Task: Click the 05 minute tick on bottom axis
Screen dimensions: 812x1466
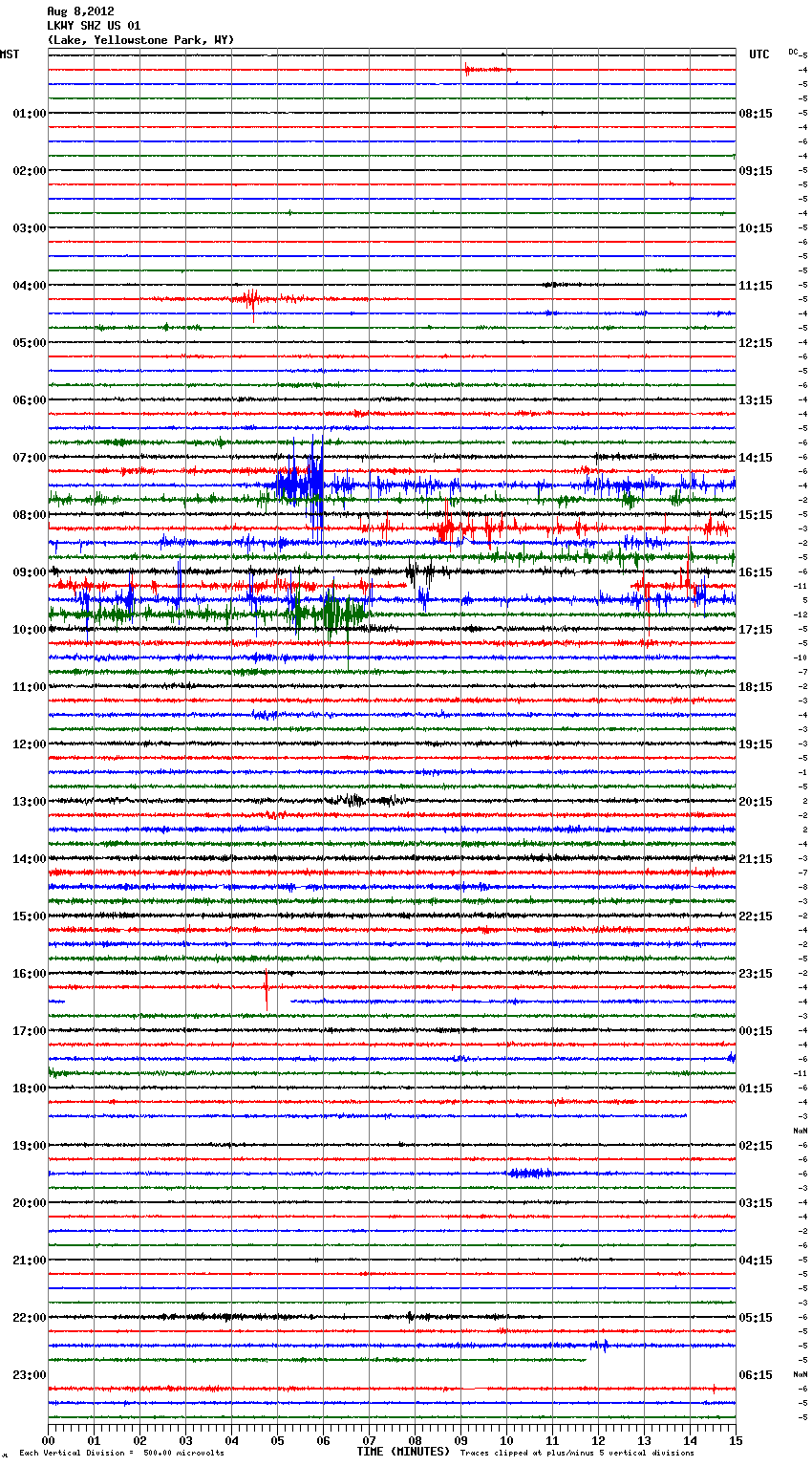Action: 277,1441
